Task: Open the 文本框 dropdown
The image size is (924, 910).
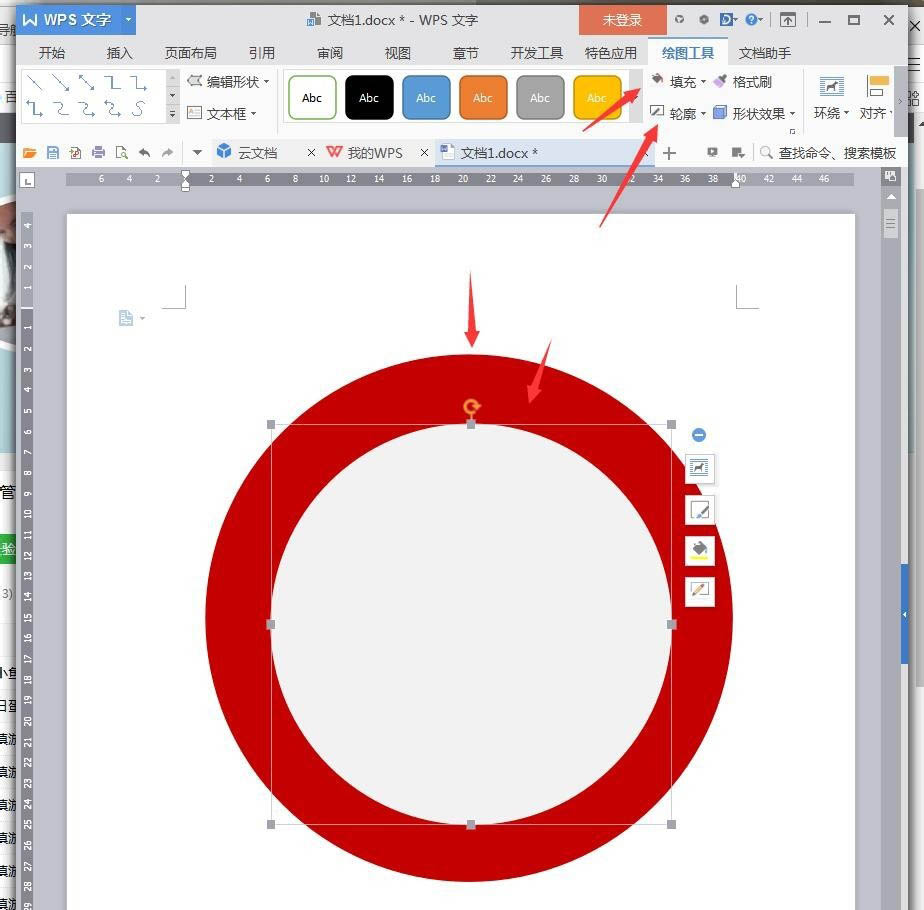Action: tap(254, 113)
